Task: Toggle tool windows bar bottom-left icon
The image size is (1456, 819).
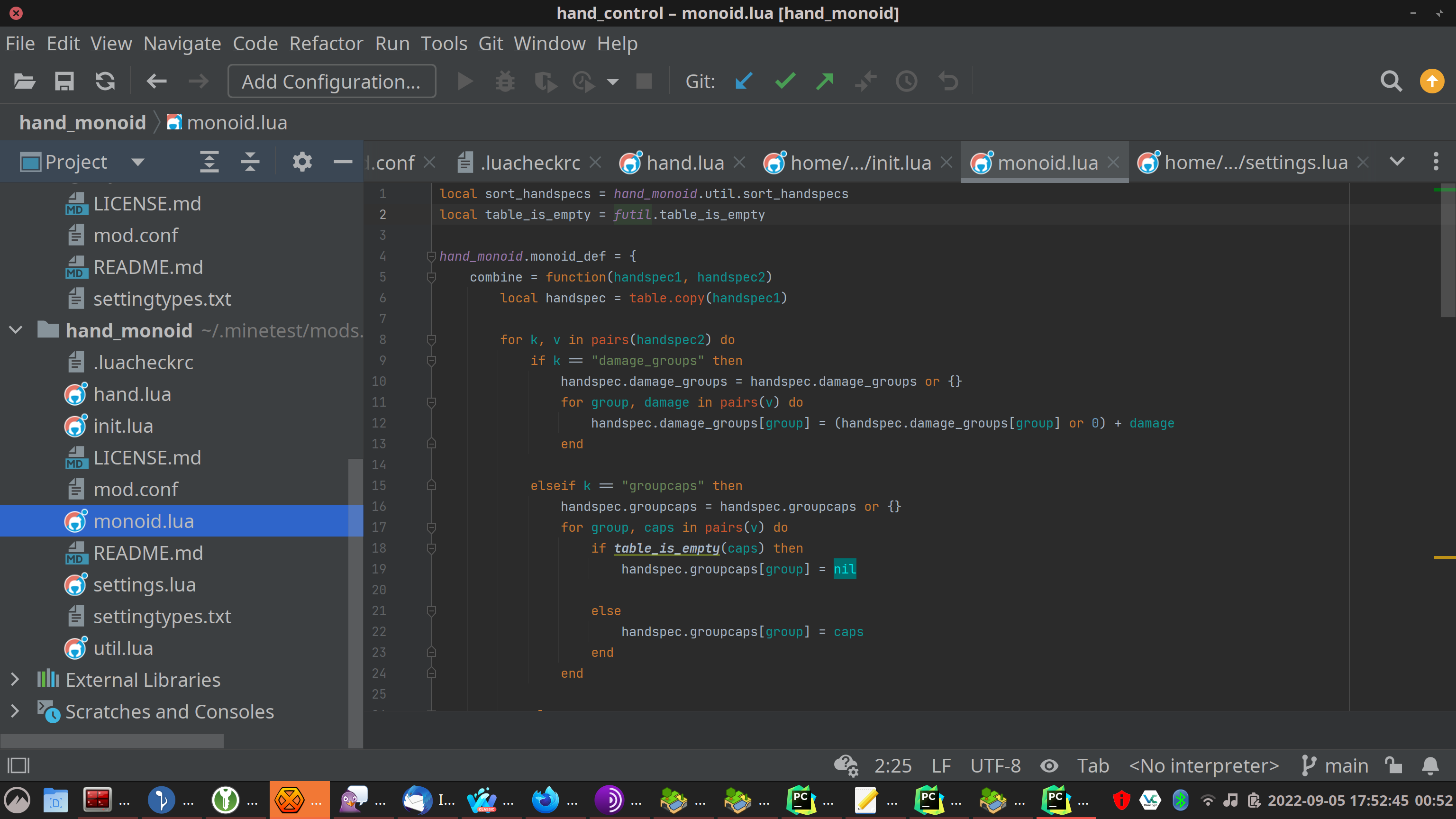Action: [18, 765]
